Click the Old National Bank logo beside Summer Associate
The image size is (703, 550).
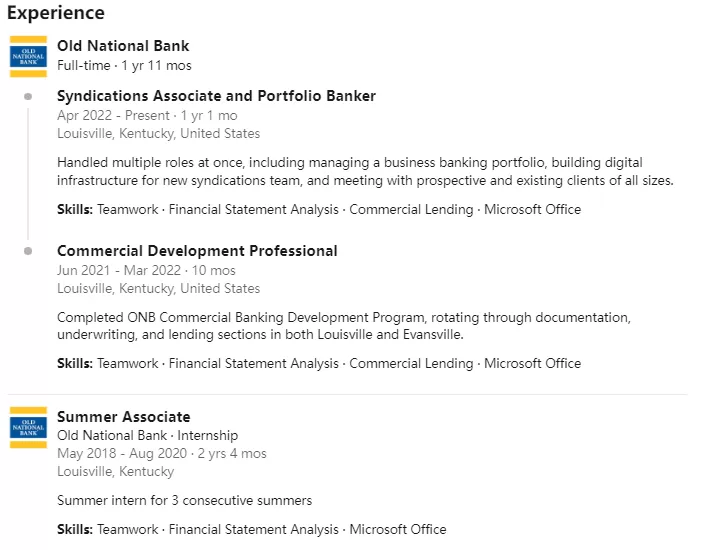click(28, 428)
